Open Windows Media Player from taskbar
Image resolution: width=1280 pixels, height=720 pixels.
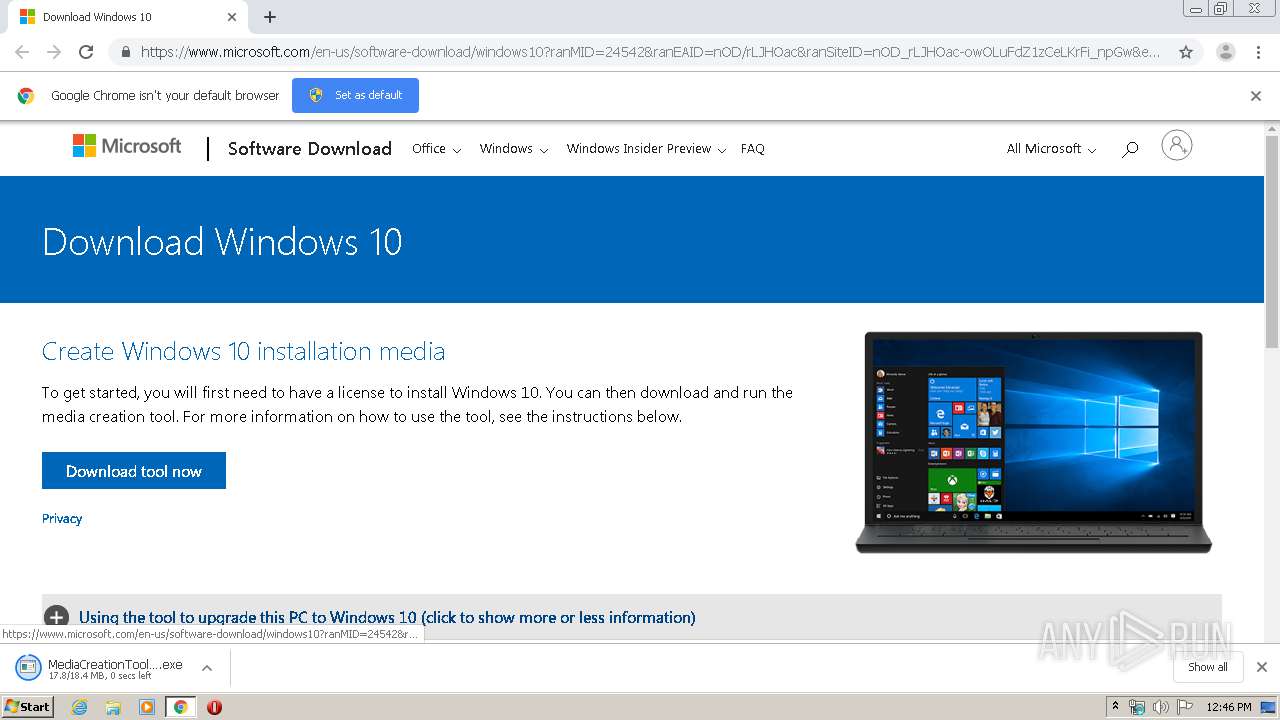click(x=147, y=707)
